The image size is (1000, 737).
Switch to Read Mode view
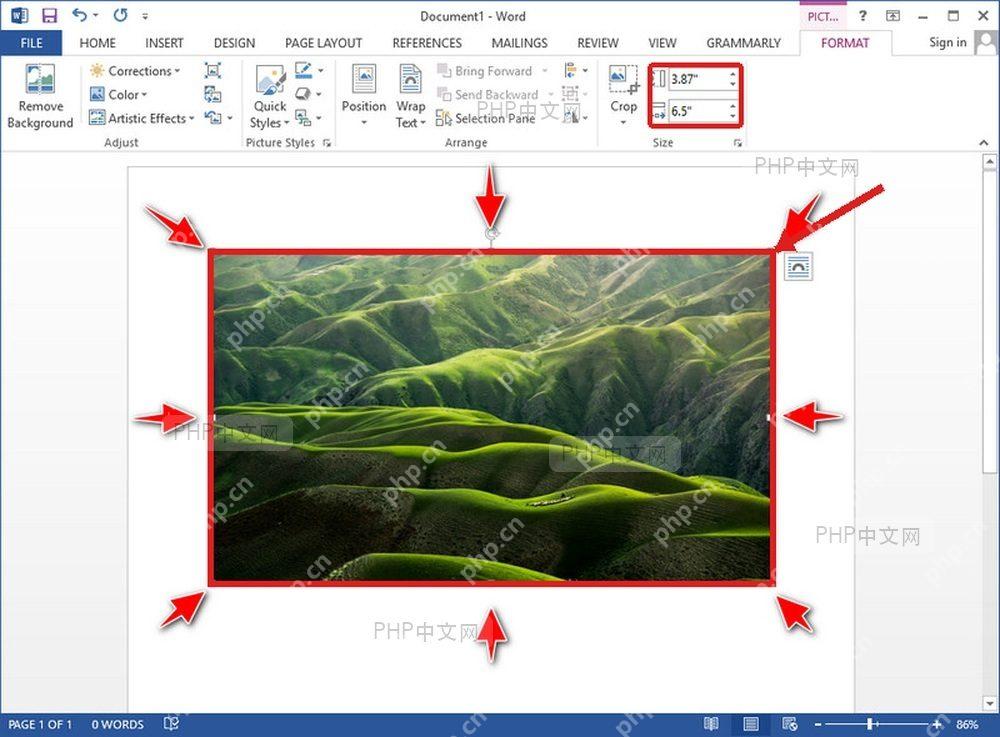(x=711, y=724)
